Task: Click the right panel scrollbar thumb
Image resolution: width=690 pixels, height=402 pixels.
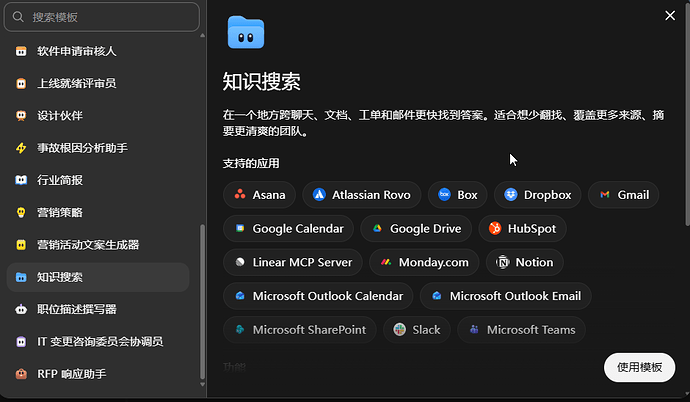Action: (687, 114)
